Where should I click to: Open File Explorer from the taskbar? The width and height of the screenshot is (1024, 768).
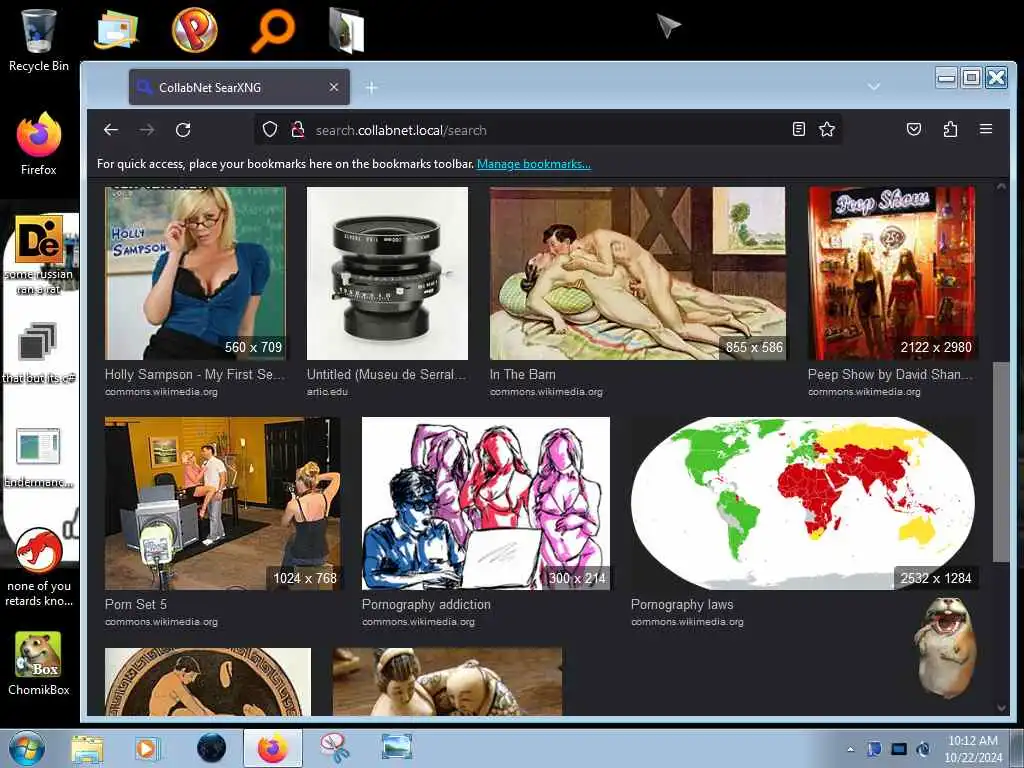tap(88, 748)
